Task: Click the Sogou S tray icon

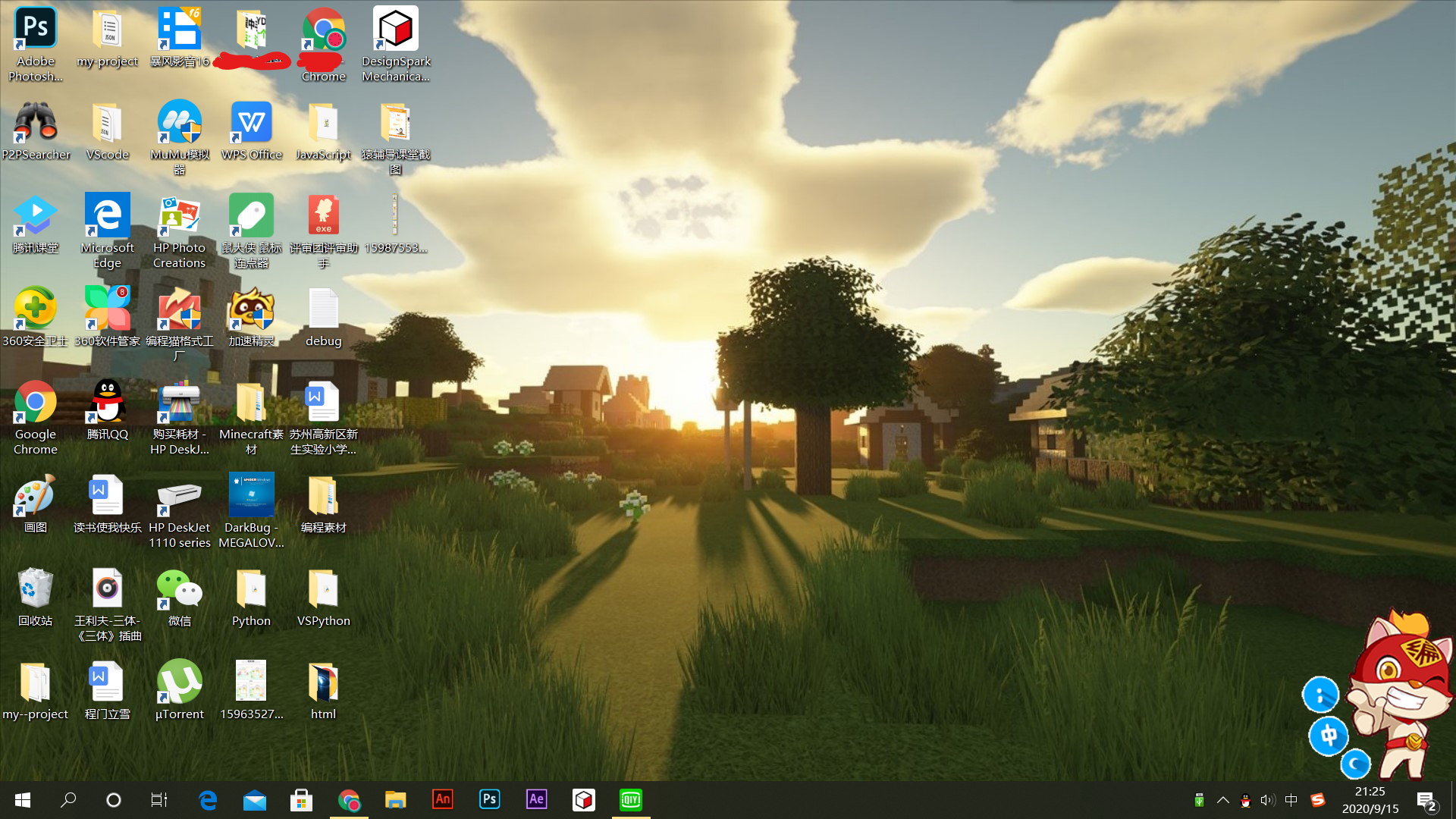Action: point(1318,800)
